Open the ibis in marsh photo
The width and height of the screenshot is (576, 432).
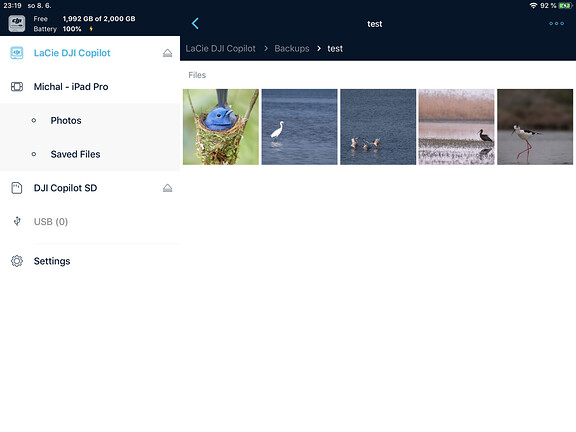coord(457,127)
